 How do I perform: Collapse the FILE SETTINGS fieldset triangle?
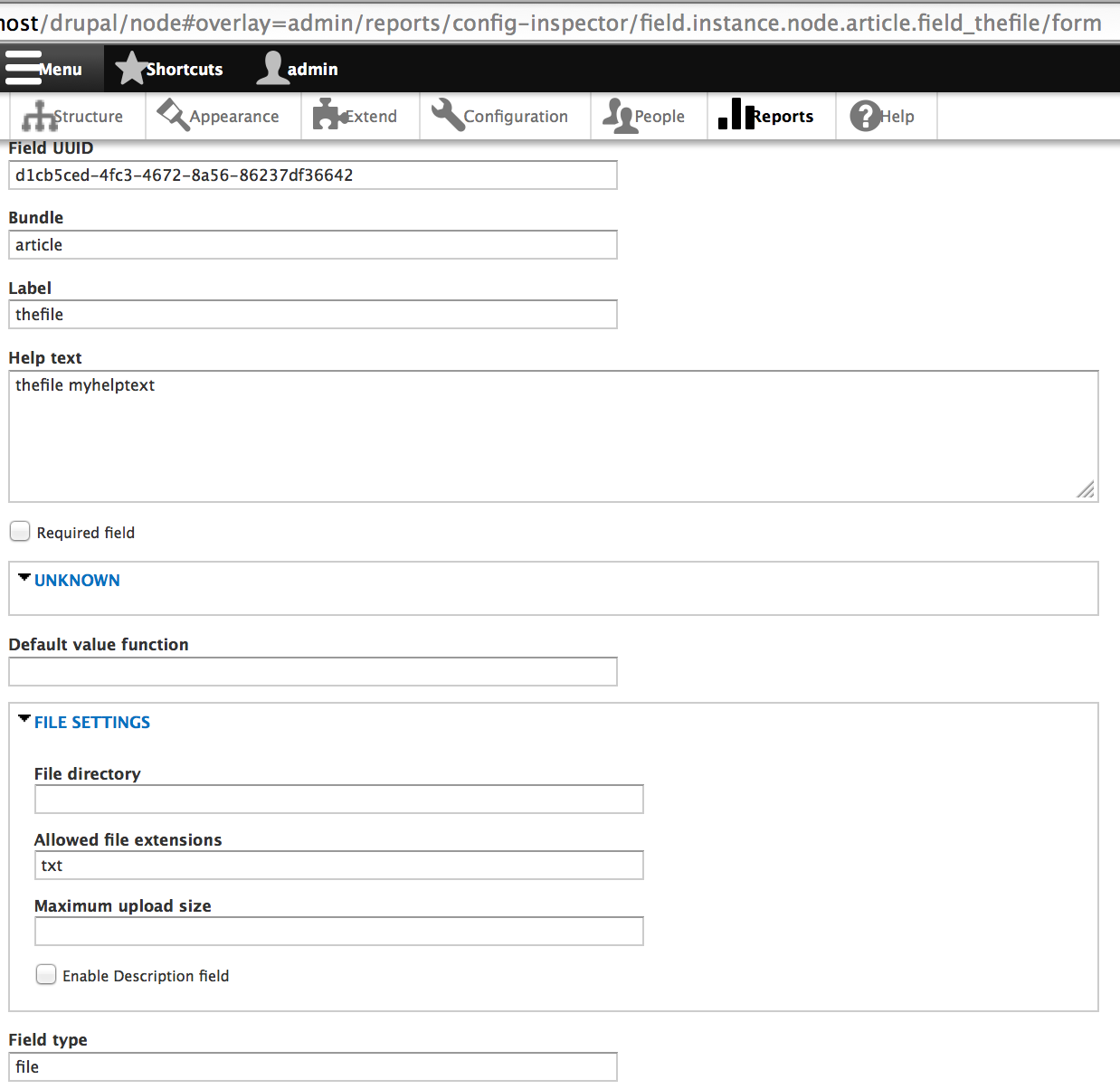24,719
